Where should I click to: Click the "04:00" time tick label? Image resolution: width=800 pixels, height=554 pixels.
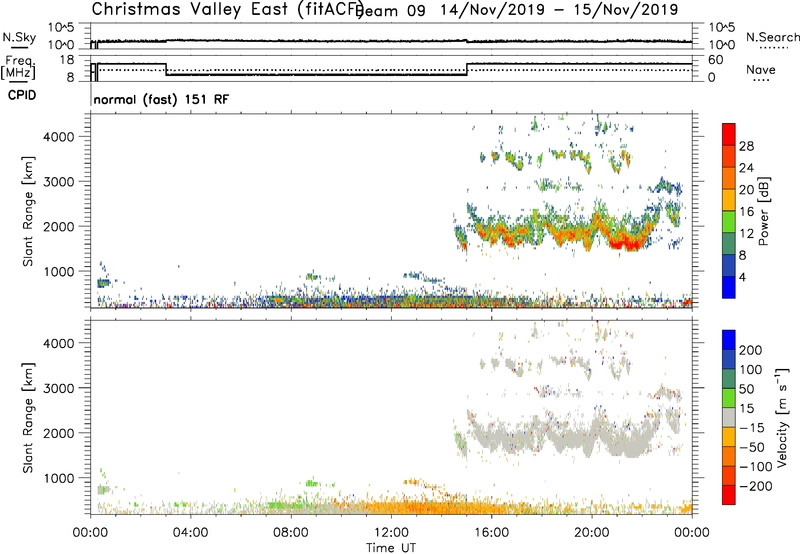coord(190,533)
